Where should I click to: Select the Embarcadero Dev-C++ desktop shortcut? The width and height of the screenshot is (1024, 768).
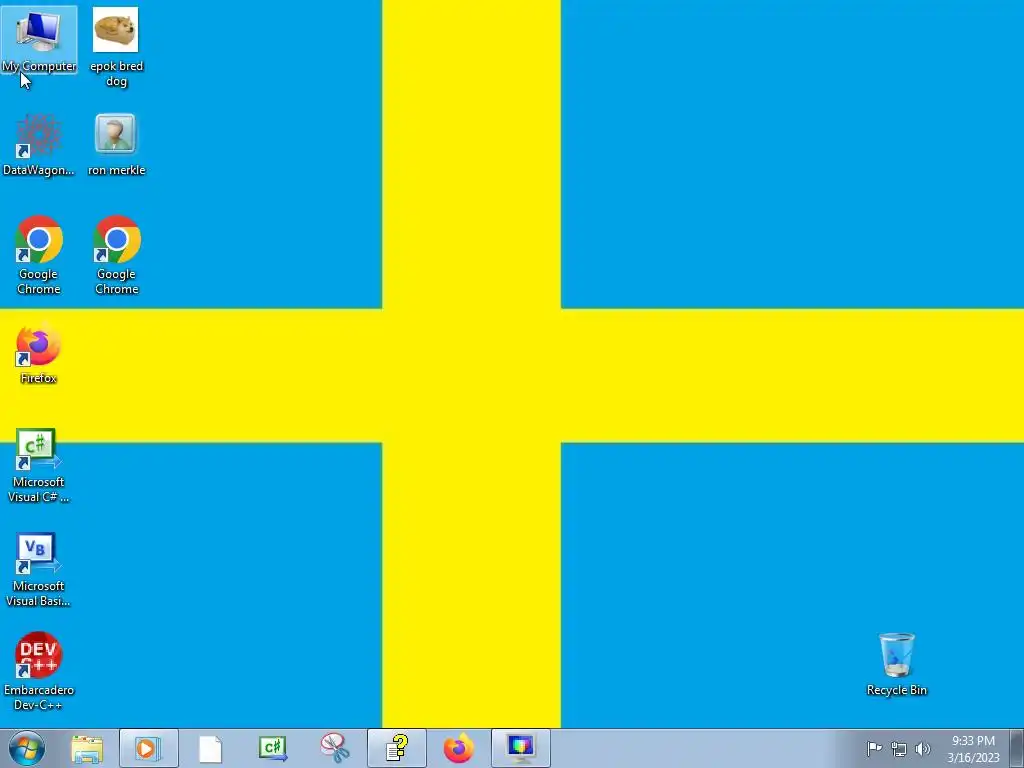point(39,671)
